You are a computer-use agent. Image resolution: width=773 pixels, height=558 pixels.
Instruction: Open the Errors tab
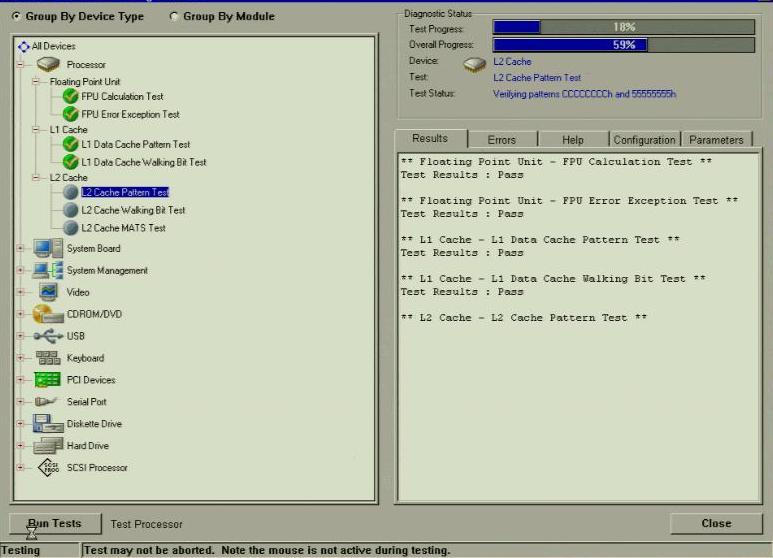(501, 140)
